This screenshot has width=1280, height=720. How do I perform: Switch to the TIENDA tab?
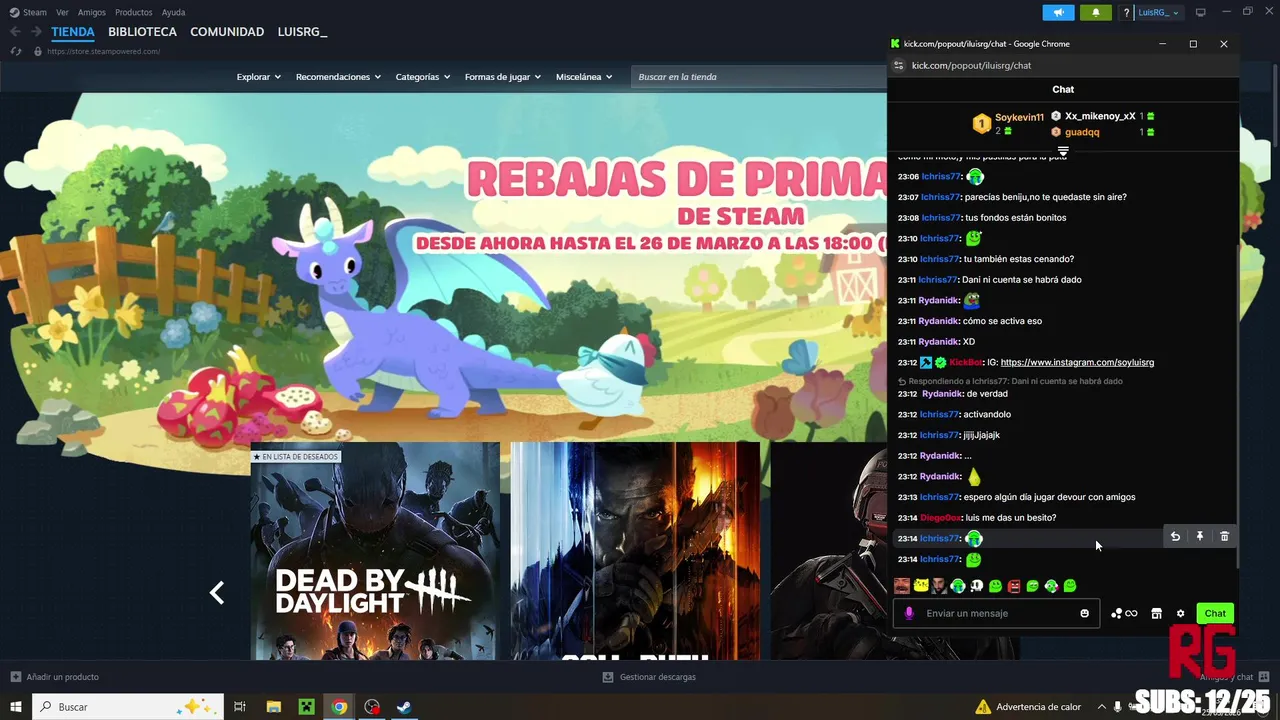coord(73,32)
